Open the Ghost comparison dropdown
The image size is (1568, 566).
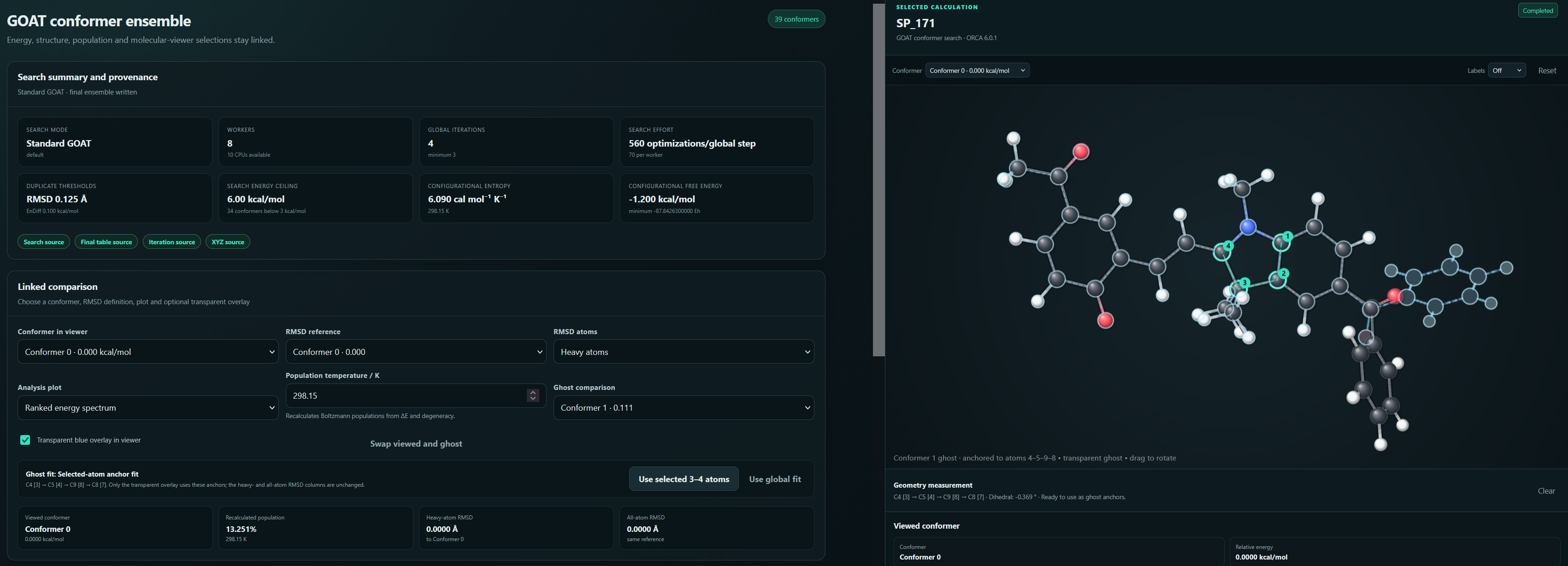coord(684,408)
